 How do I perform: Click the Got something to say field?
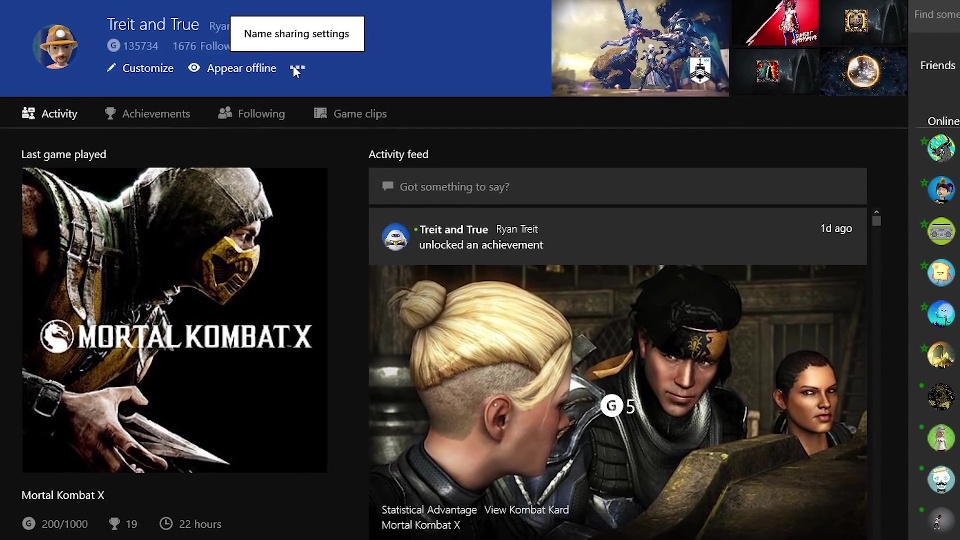tap(617, 186)
